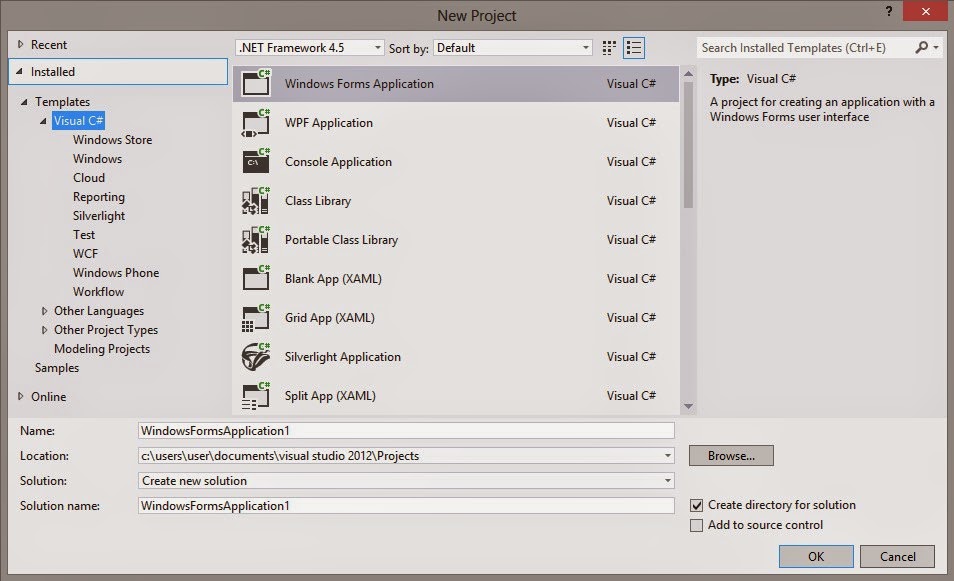Select Workflow category
The image size is (954, 581).
coord(98,291)
